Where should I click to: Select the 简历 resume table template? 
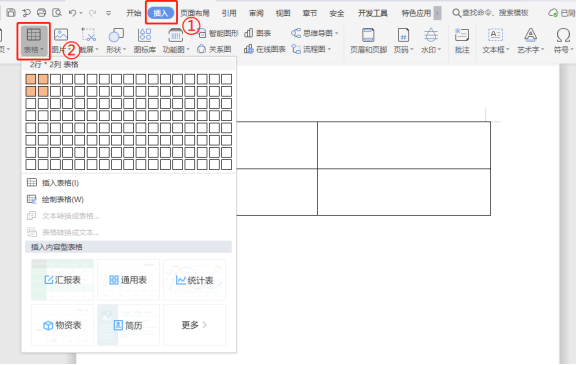point(128,325)
